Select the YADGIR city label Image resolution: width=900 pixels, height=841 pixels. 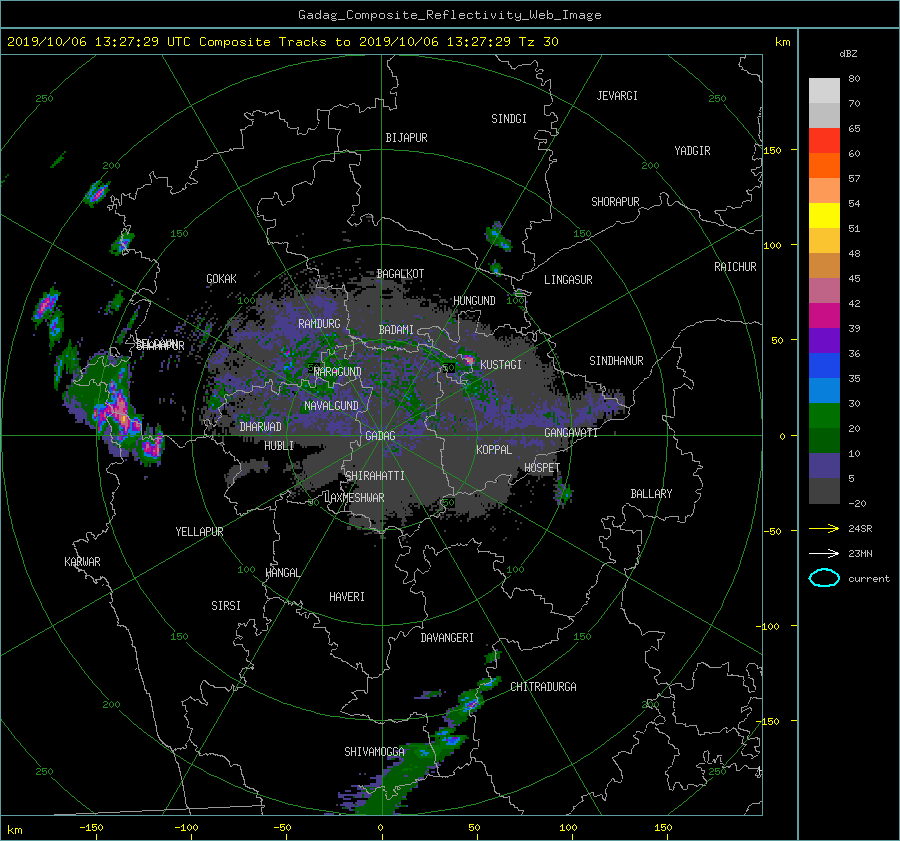692,151
